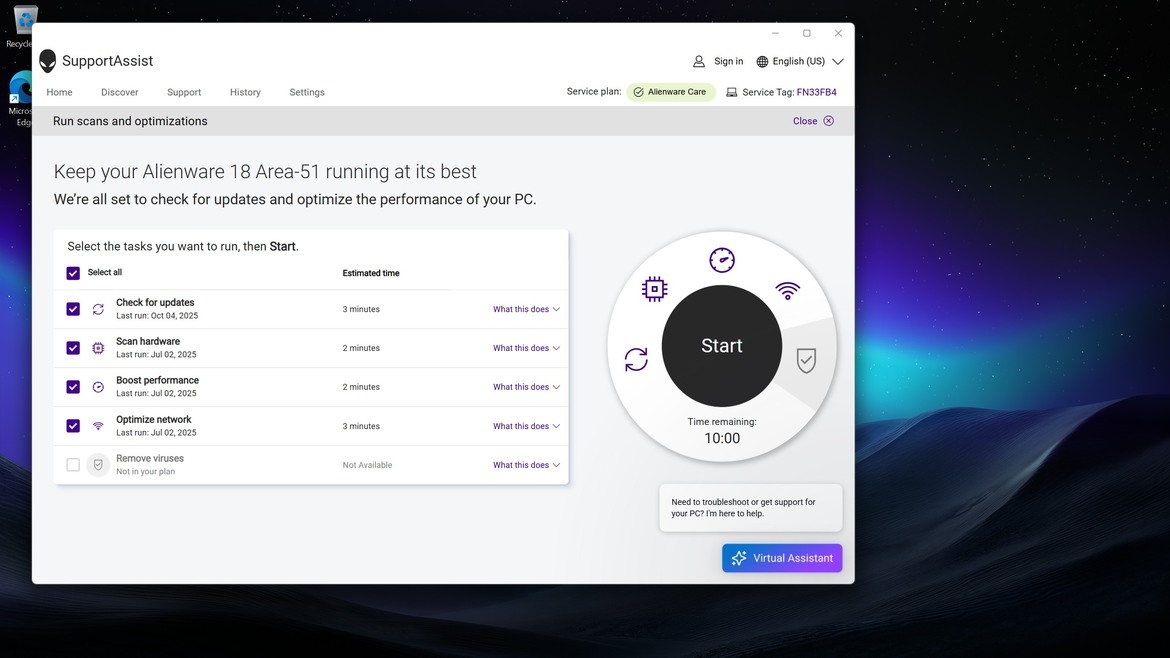Viewport: 1170px width, 658px height.
Task: Click the speedometer icon on the dial
Action: point(721,260)
